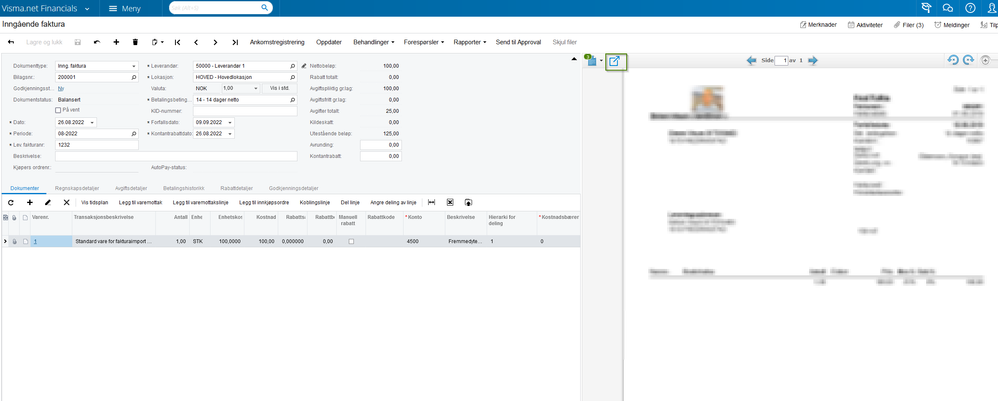Click Send til Approval
The width and height of the screenshot is (998, 401).
[x=518, y=42]
